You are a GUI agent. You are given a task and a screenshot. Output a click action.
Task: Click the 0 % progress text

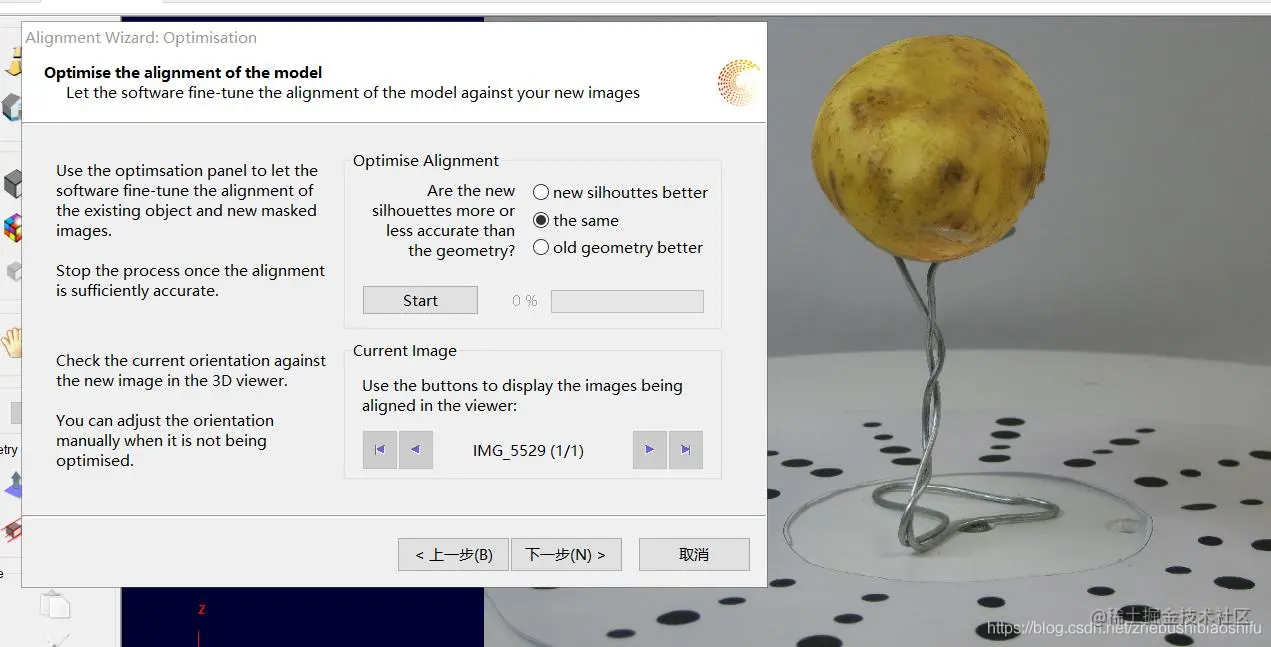(524, 301)
